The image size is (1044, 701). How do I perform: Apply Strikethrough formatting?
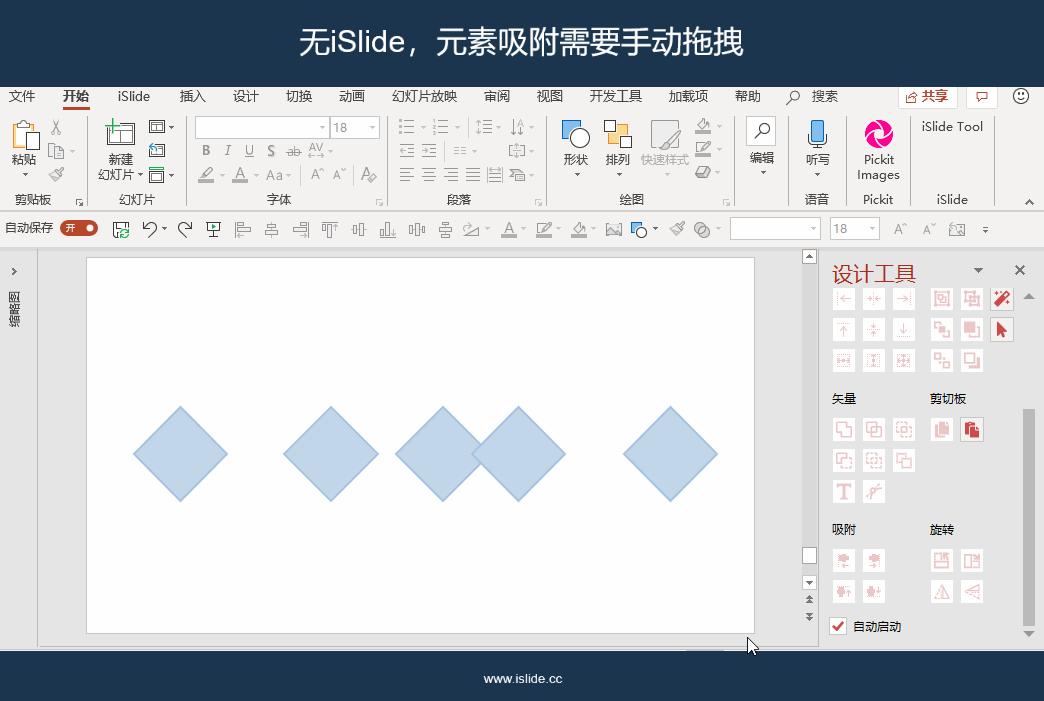tap(293, 151)
